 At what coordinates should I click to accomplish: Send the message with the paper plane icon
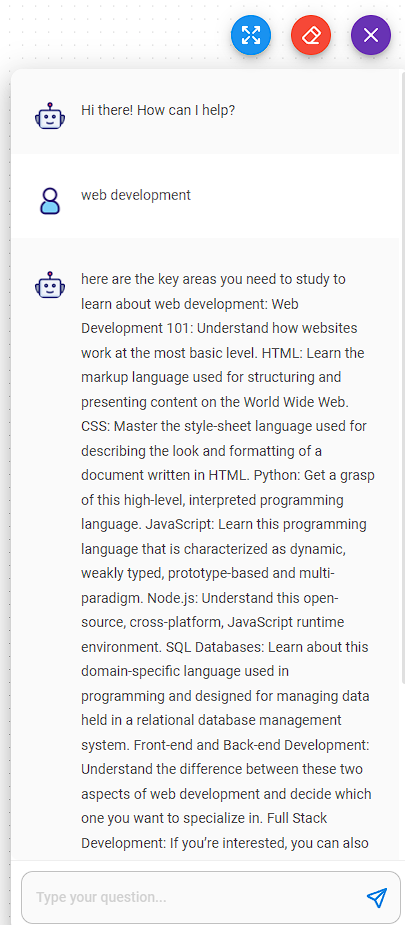click(x=377, y=897)
